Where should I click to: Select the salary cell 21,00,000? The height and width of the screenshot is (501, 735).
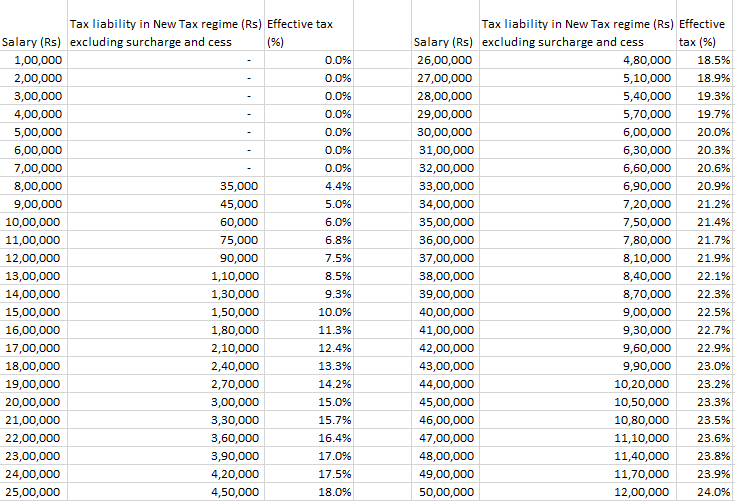tap(33, 420)
